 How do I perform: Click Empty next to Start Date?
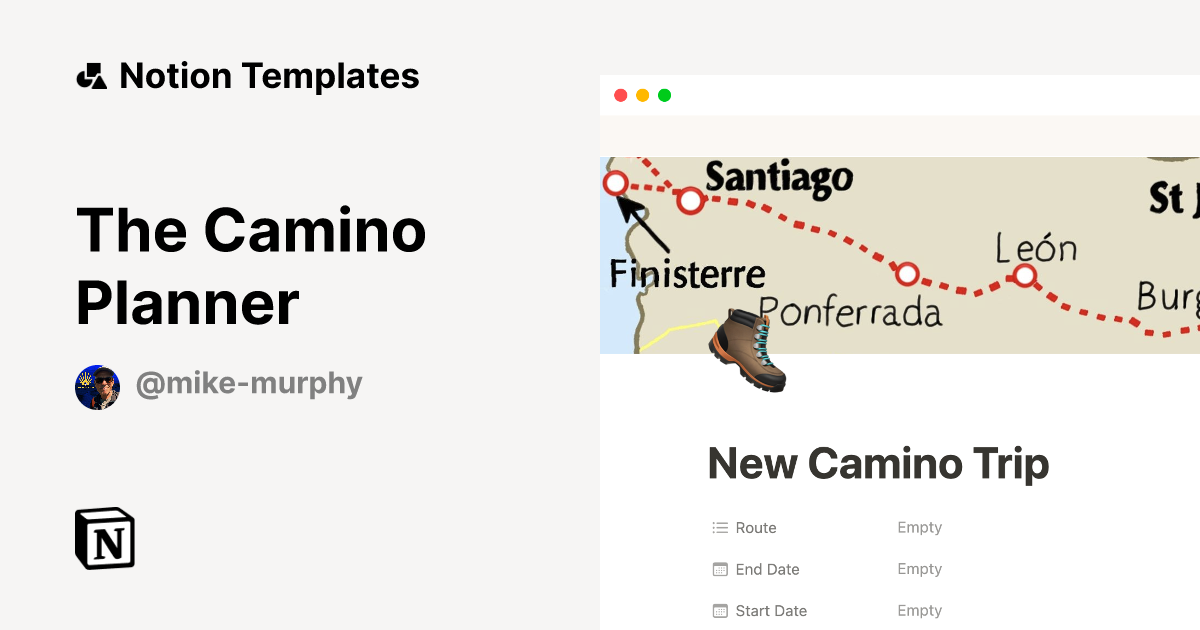tap(918, 610)
